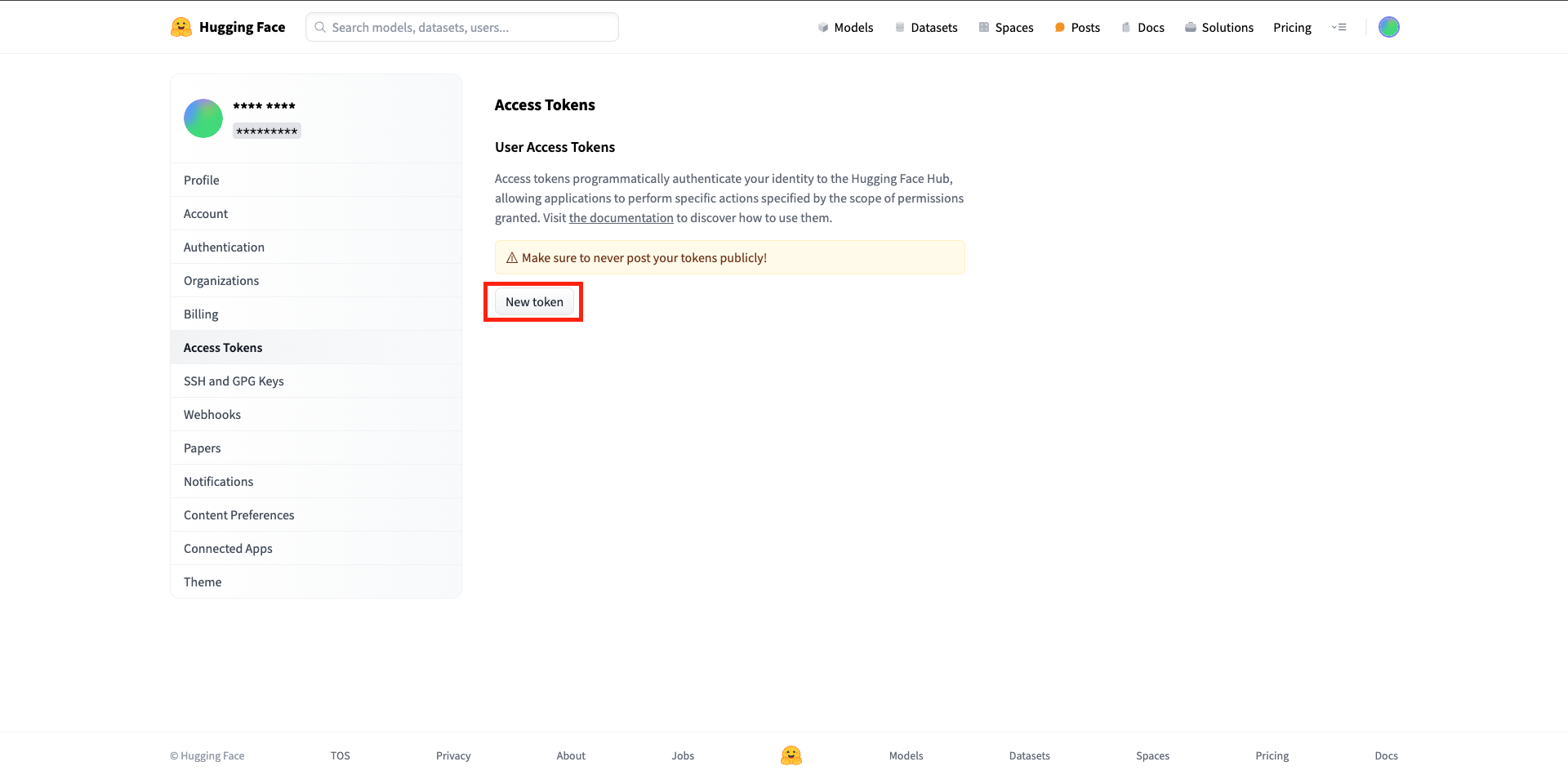Open Posts from top navigation
The height and width of the screenshot is (784, 1568).
click(1077, 27)
